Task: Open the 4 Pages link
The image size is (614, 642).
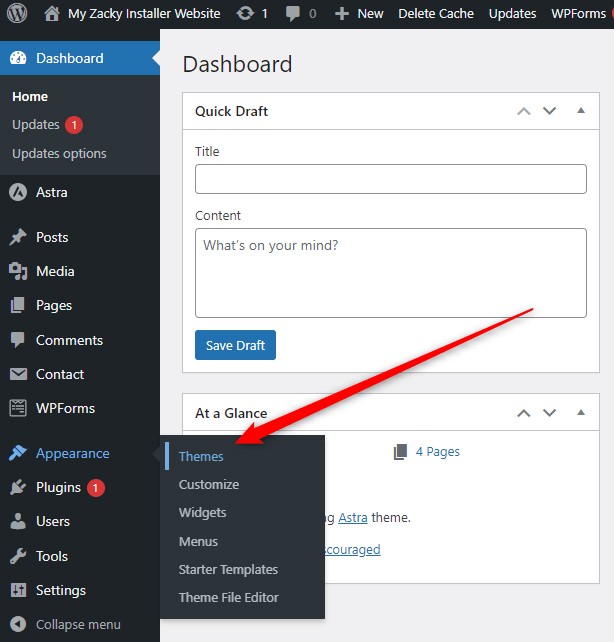Action: (438, 452)
